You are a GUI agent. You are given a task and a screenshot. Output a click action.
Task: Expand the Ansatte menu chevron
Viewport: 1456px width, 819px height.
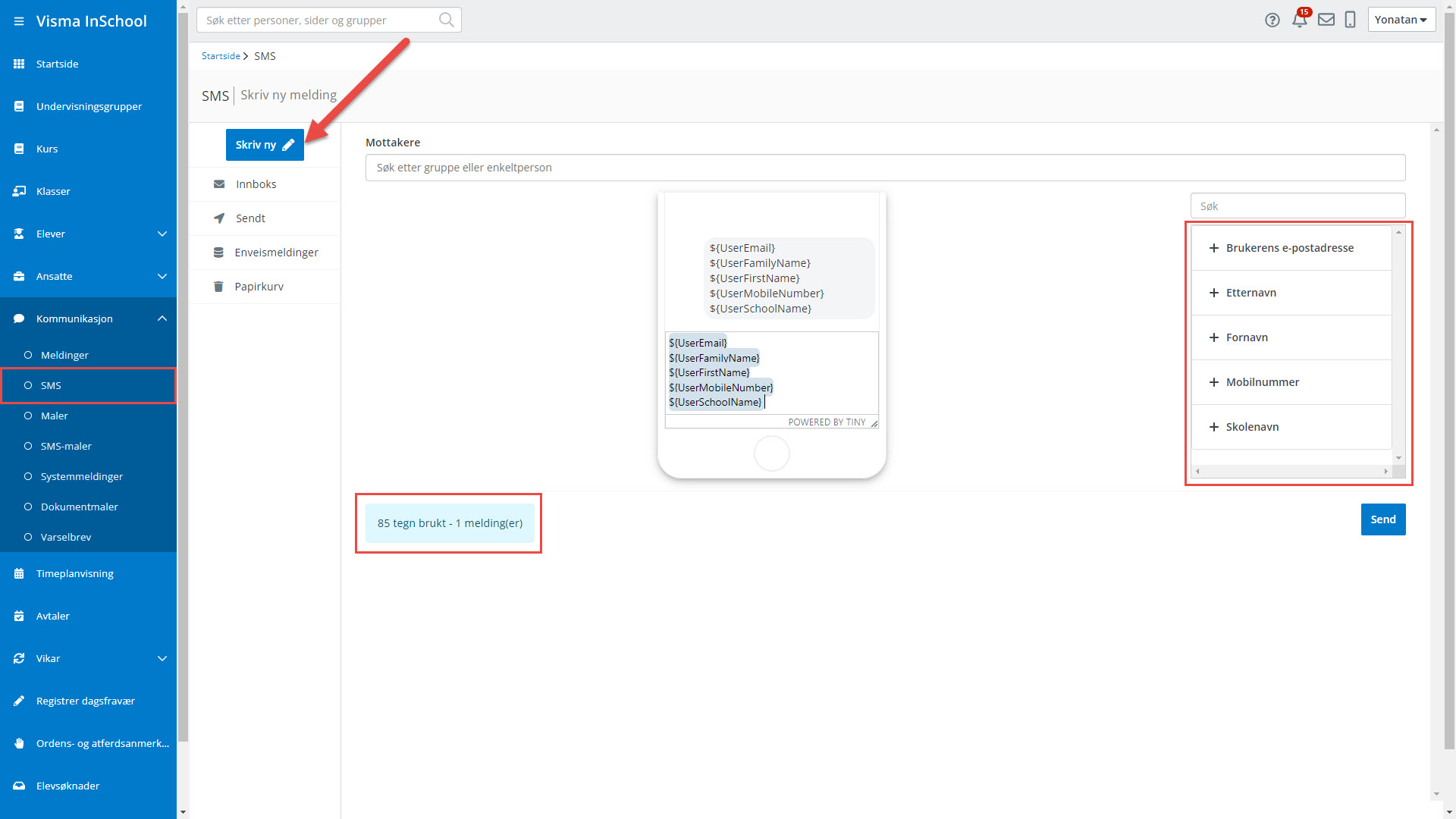click(162, 276)
